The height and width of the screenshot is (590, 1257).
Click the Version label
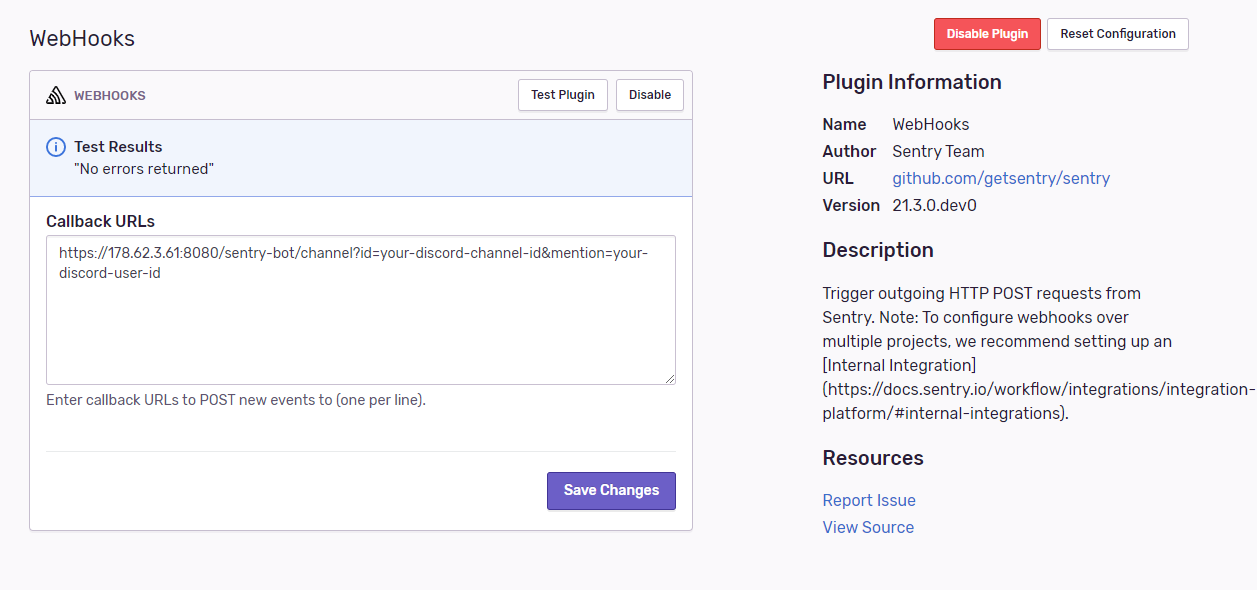(x=851, y=206)
